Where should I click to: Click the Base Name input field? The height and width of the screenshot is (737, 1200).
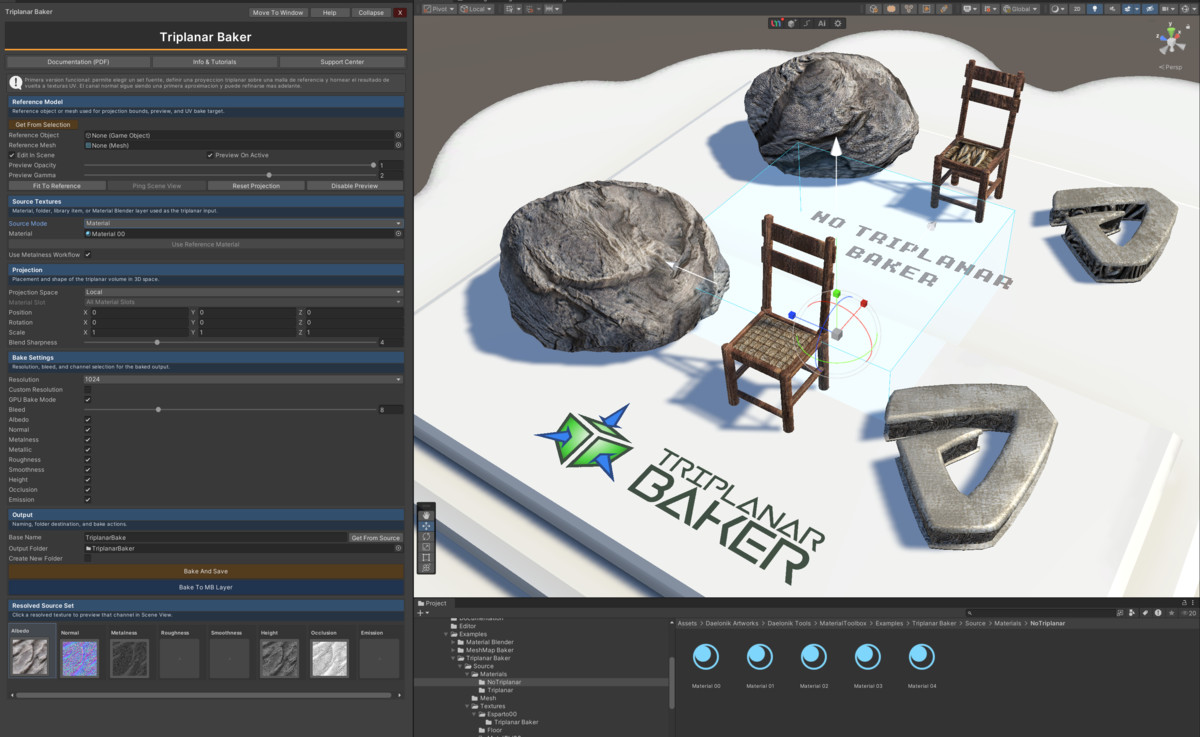[x=215, y=538]
